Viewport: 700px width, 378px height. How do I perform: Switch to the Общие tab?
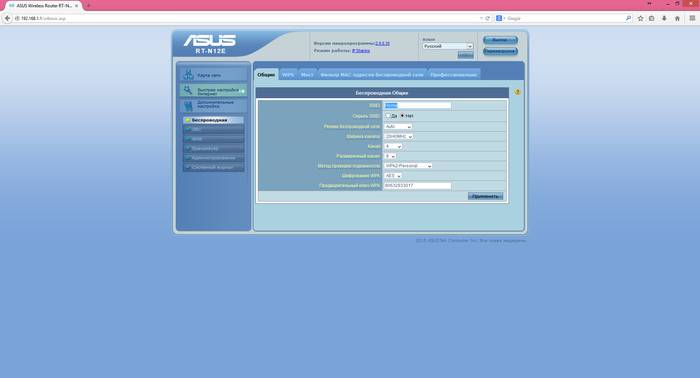[266, 75]
